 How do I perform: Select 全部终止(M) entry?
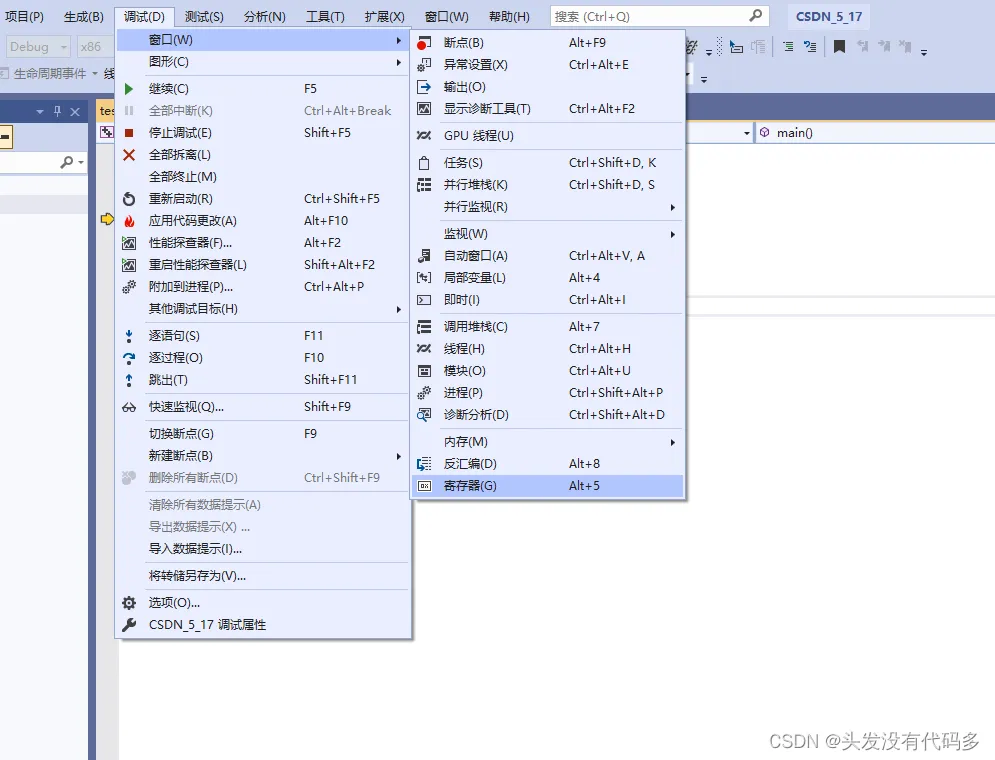[263, 177]
